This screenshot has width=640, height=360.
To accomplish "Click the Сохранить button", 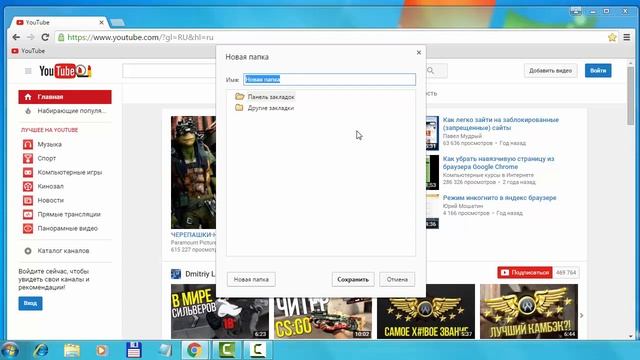I will tap(353, 279).
